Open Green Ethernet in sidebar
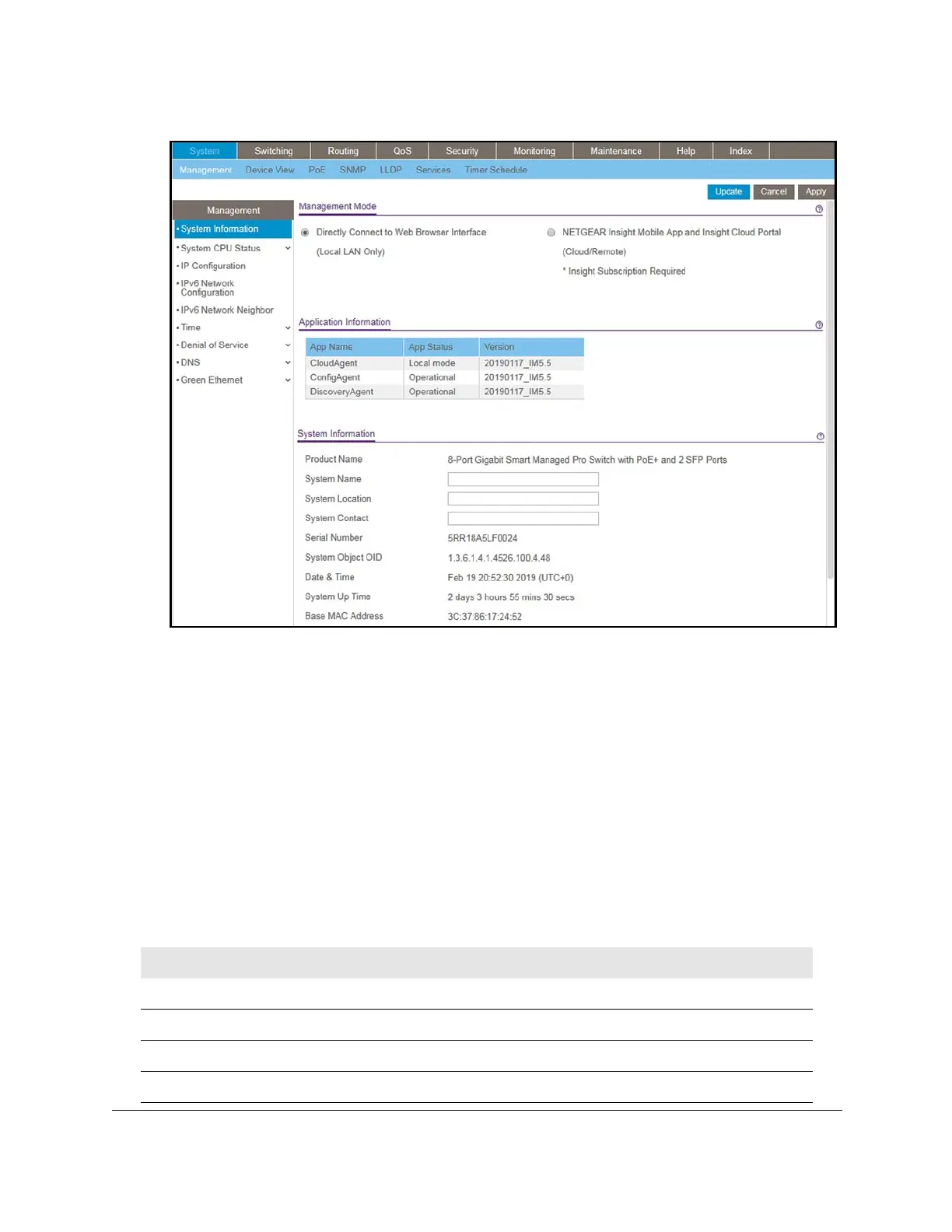 tap(212, 380)
